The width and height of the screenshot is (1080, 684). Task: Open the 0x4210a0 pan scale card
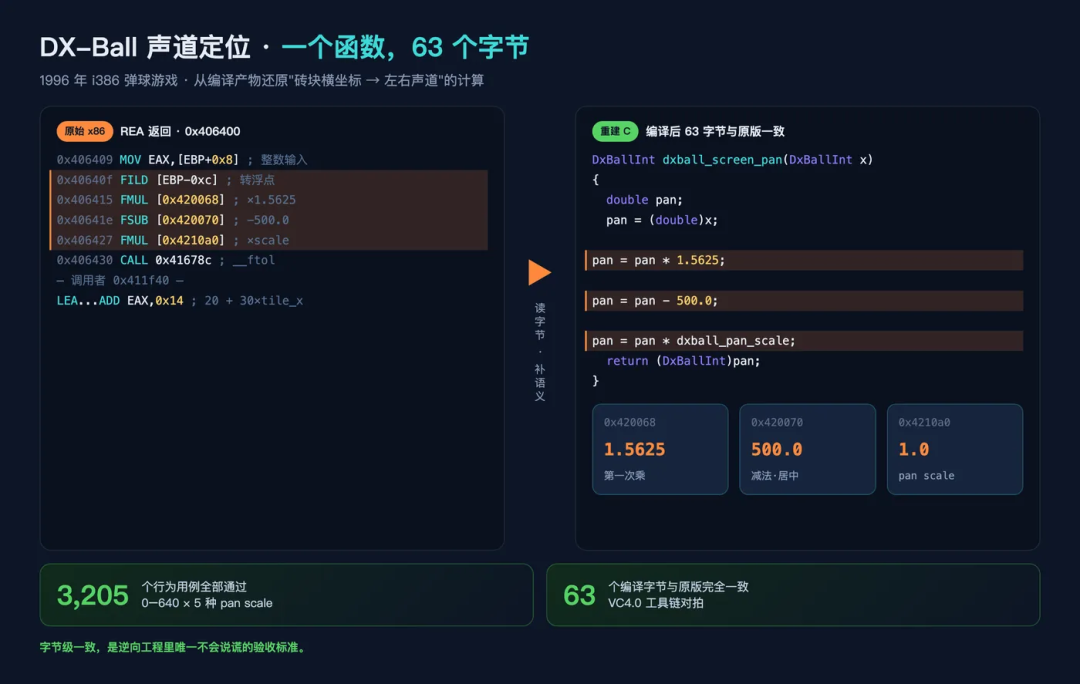pyautogui.click(x=955, y=449)
